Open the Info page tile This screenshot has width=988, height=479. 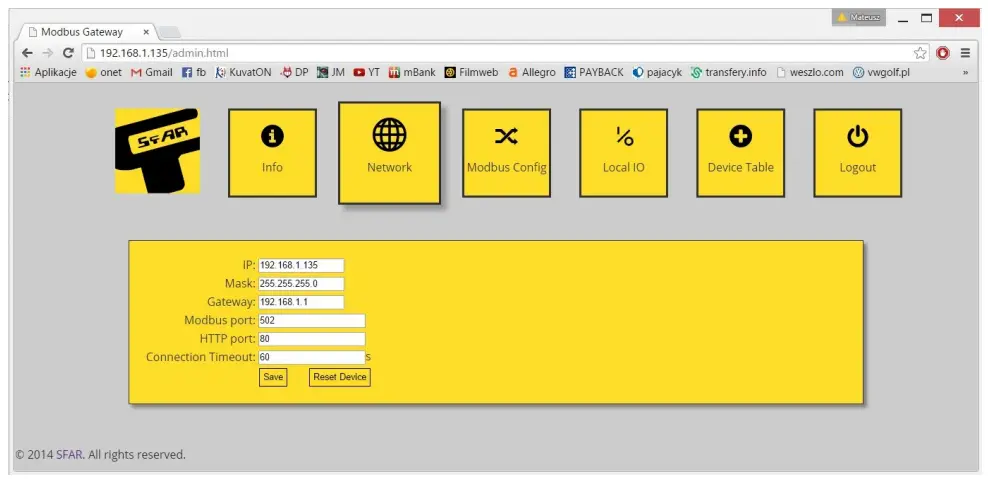[x=272, y=153]
